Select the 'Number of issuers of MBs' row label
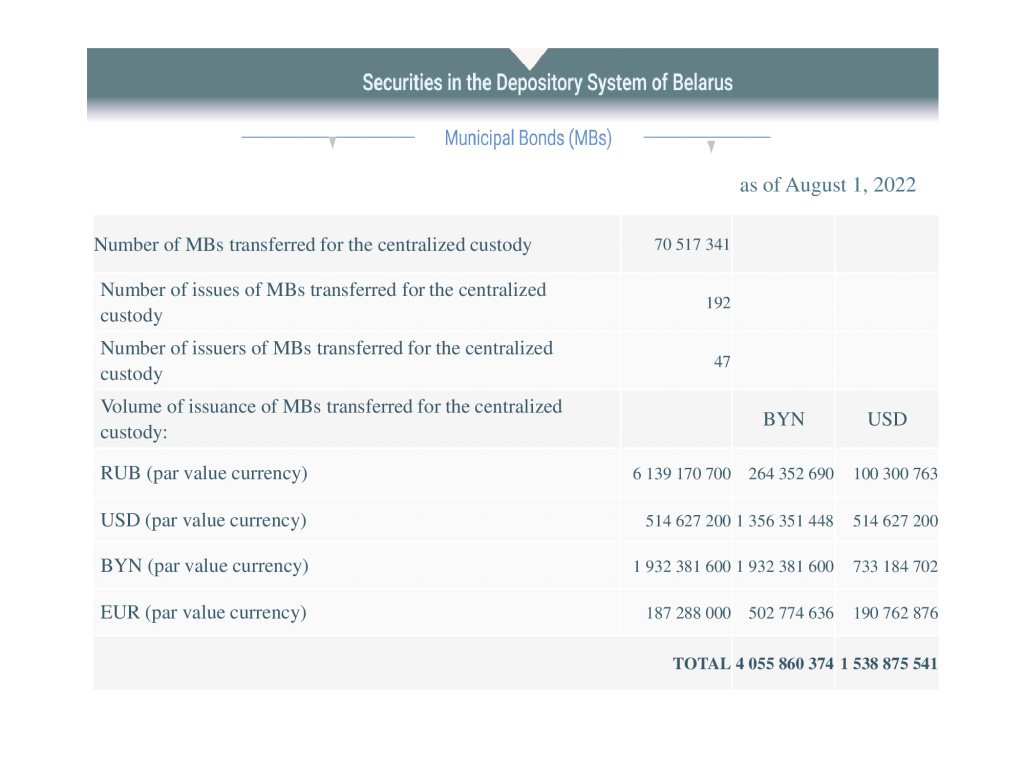This screenshot has height=768, width=1024. (327, 360)
